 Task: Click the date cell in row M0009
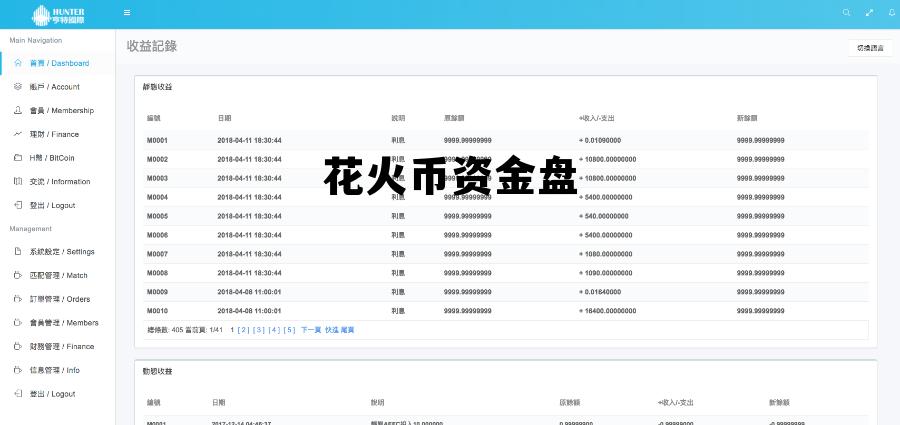(x=249, y=292)
